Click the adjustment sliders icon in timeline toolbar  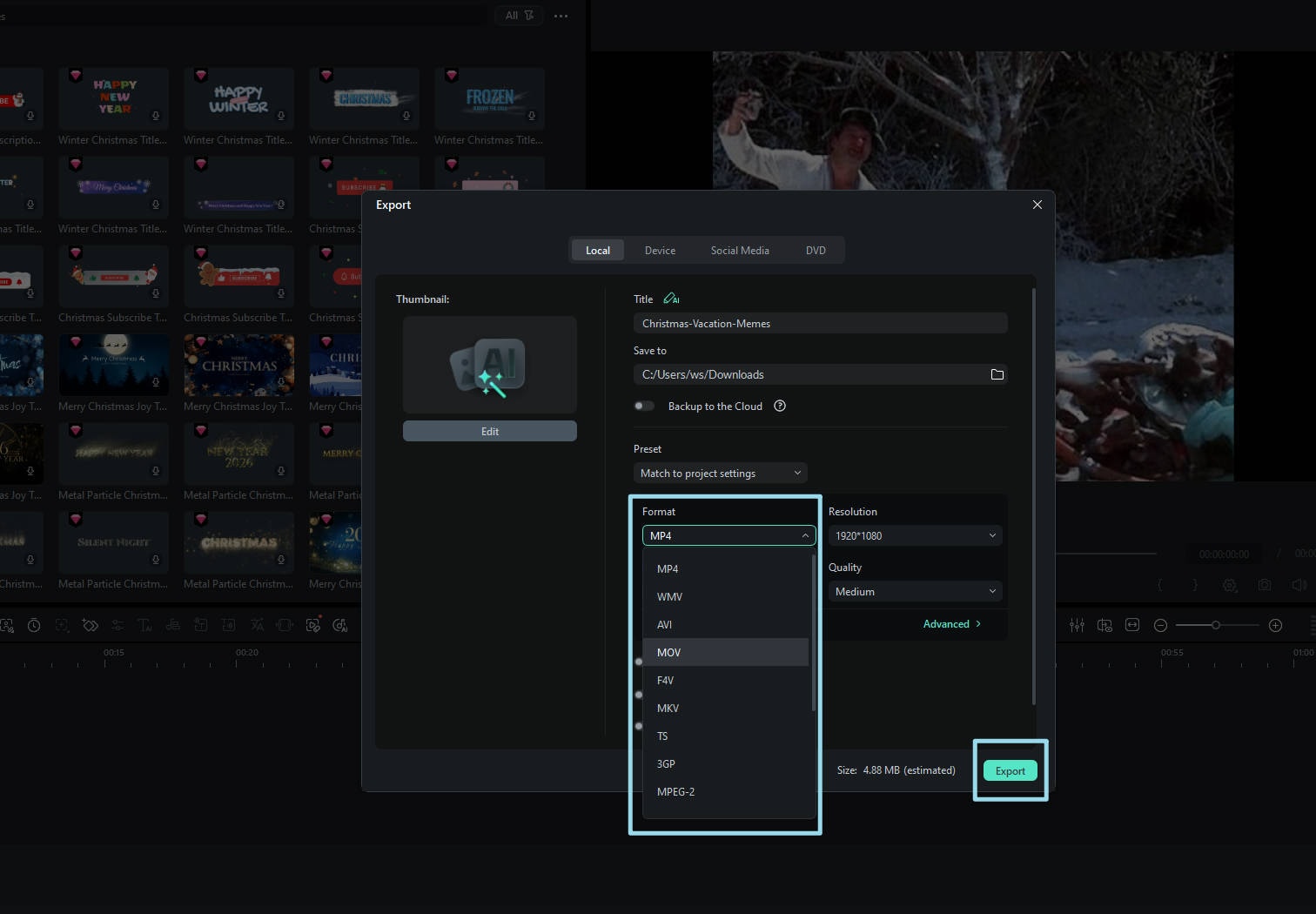click(x=117, y=625)
